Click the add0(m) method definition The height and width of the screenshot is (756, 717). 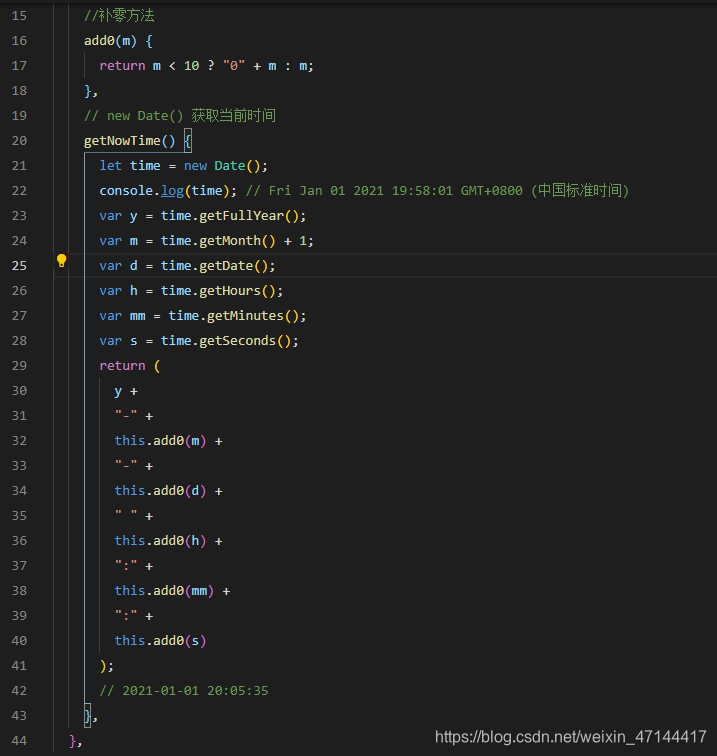pos(110,41)
